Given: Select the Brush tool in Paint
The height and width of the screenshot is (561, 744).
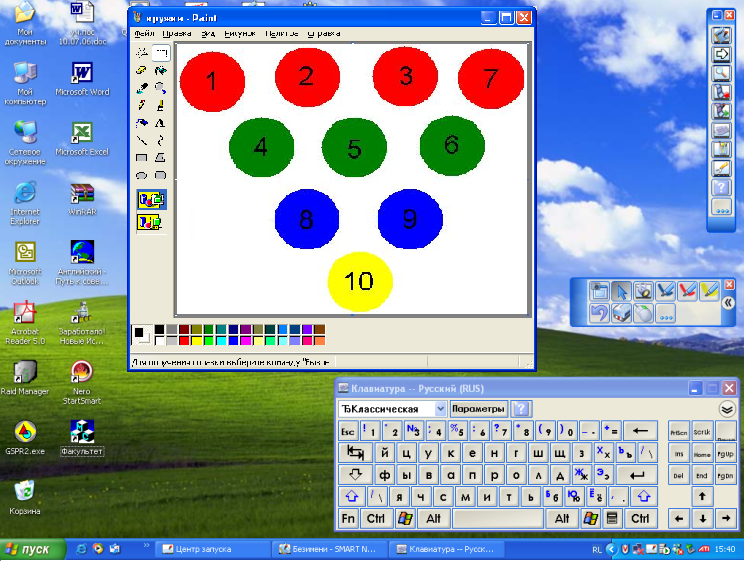Looking at the screenshot, I should pos(160,105).
